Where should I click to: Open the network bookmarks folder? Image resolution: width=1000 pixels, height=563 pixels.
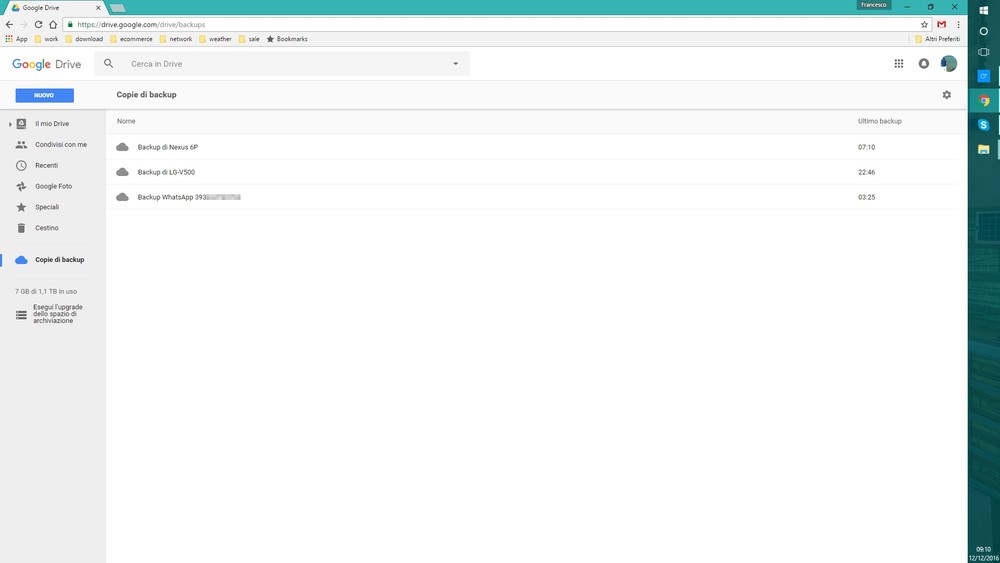pyautogui.click(x=175, y=39)
